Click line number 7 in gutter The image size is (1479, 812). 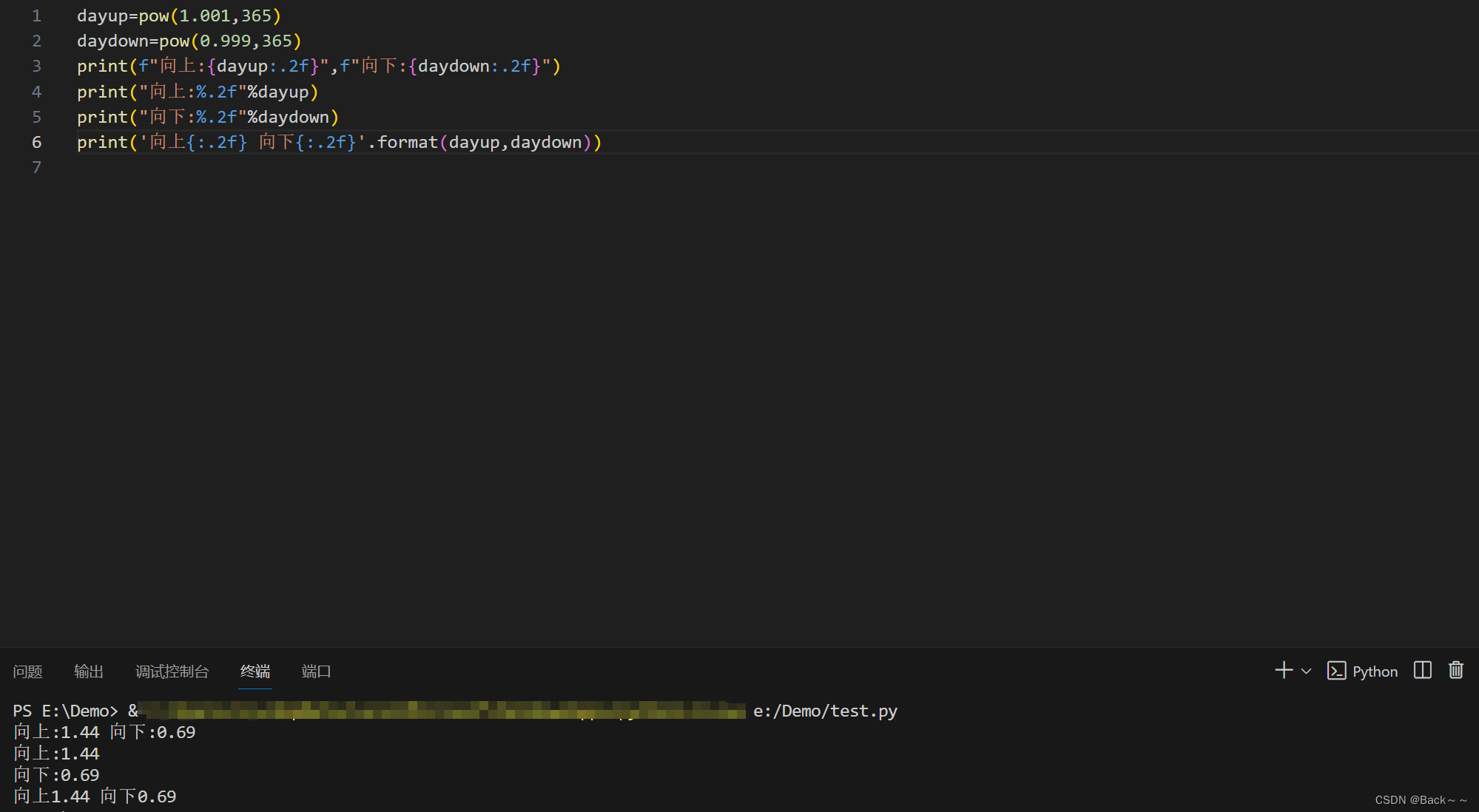click(37, 167)
